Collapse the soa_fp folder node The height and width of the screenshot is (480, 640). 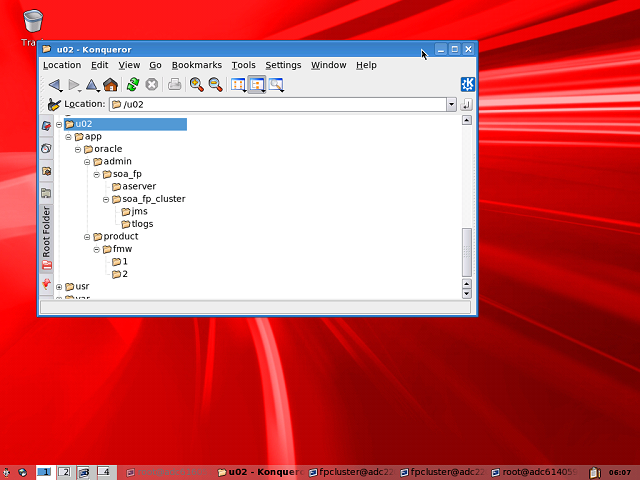point(97,175)
